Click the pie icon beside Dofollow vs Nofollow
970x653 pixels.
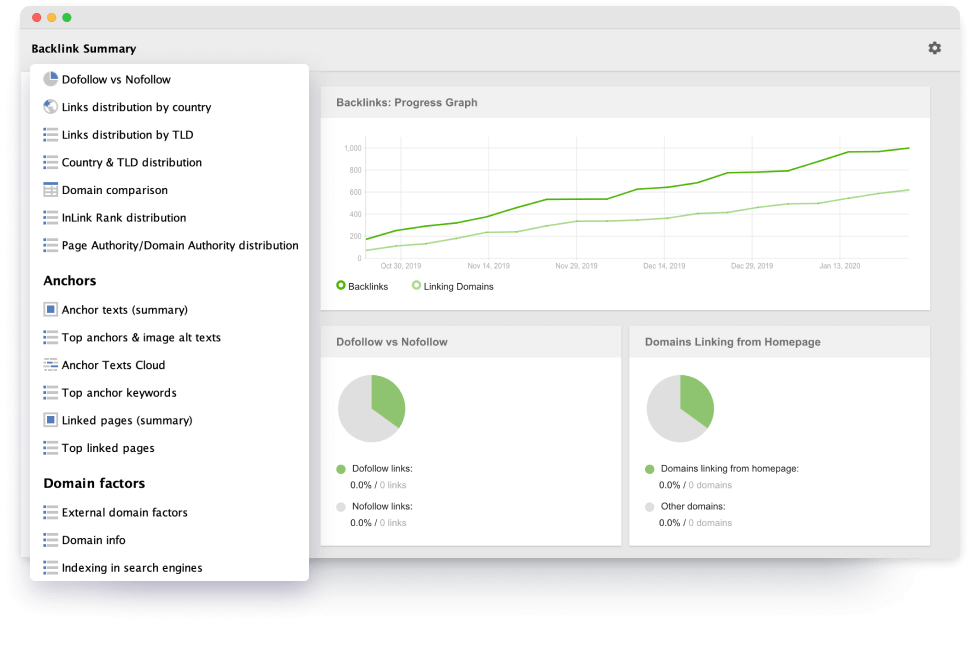pos(51,79)
